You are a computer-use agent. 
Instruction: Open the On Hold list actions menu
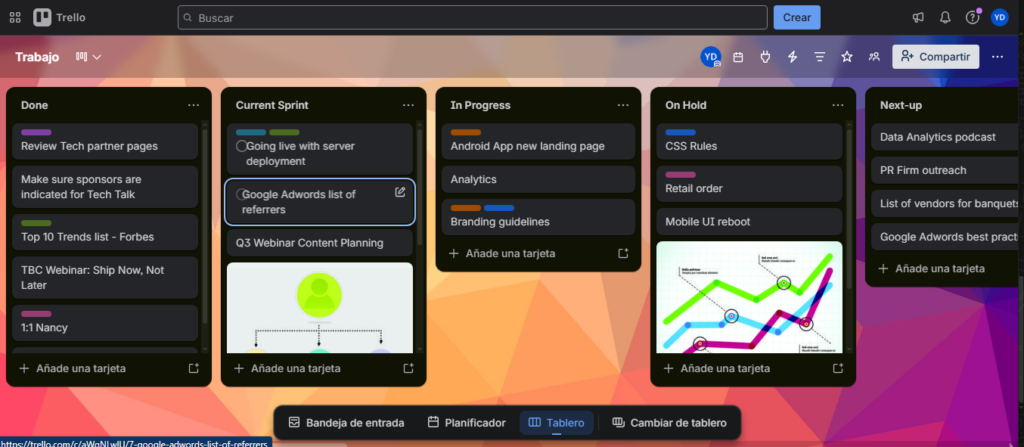(x=838, y=105)
